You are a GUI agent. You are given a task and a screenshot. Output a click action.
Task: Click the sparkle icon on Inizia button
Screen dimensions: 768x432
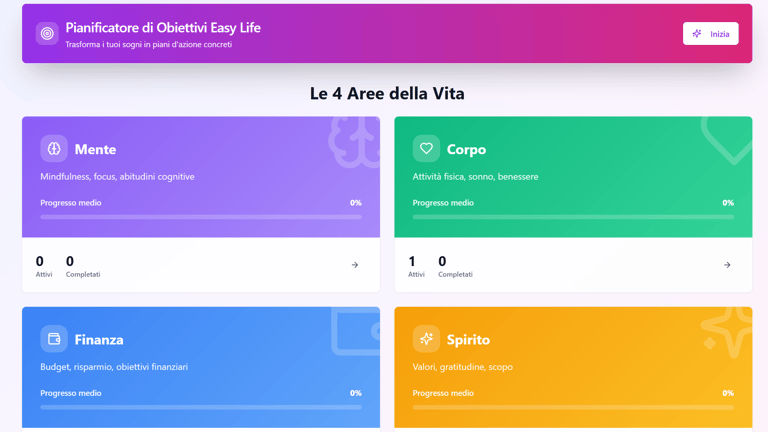point(697,34)
